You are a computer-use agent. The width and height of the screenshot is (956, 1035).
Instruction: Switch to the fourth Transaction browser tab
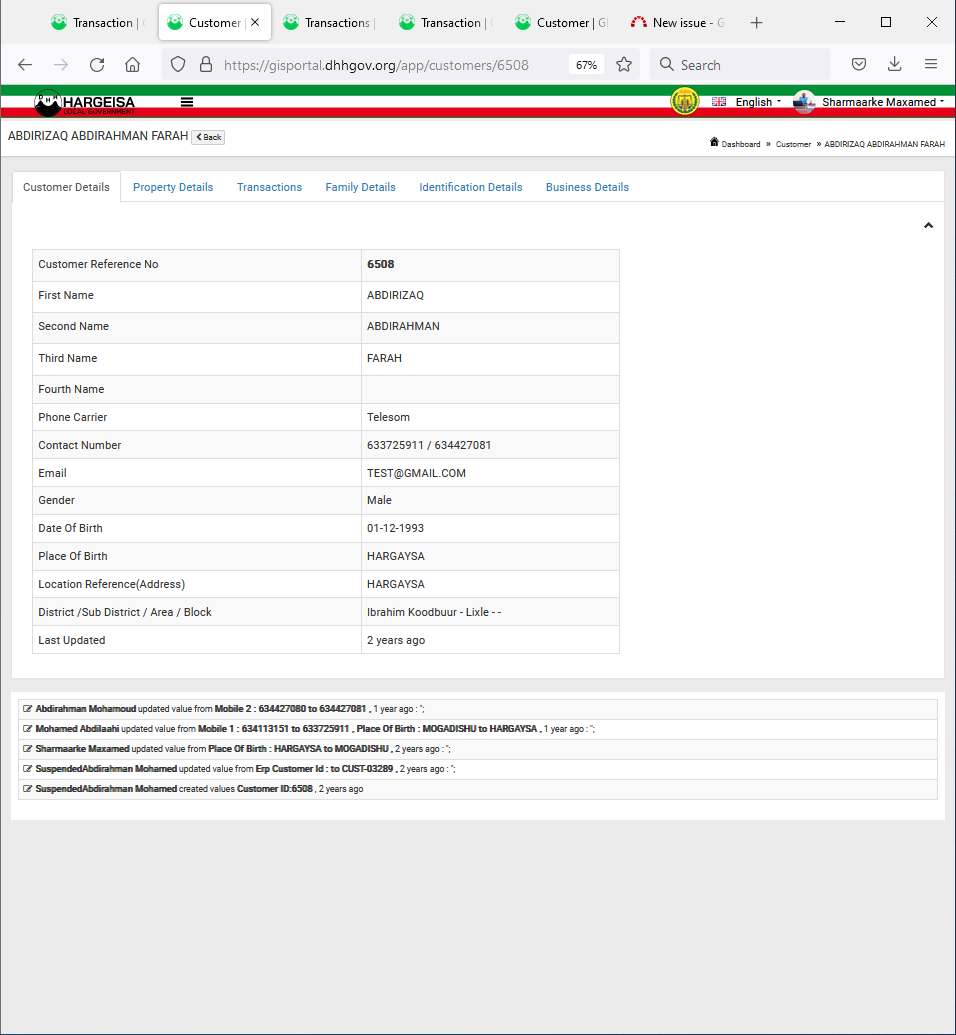(x=444, y=22)
